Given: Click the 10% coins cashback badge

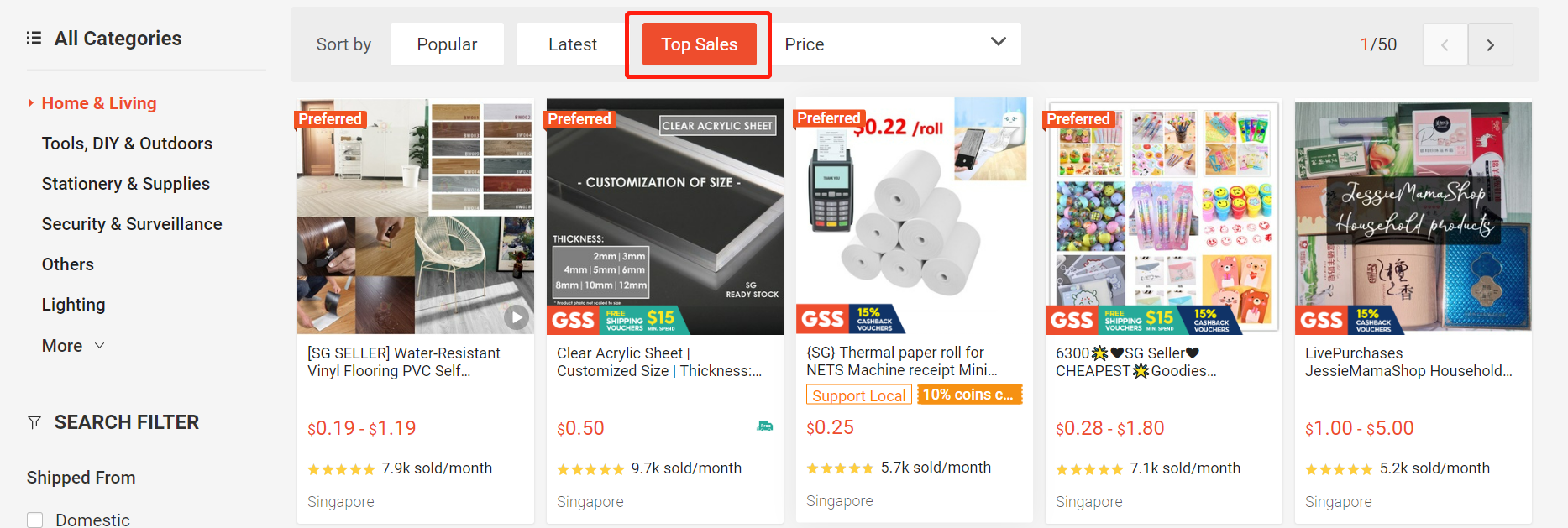Looking at the screenshot, I should [x=969, y=394].
